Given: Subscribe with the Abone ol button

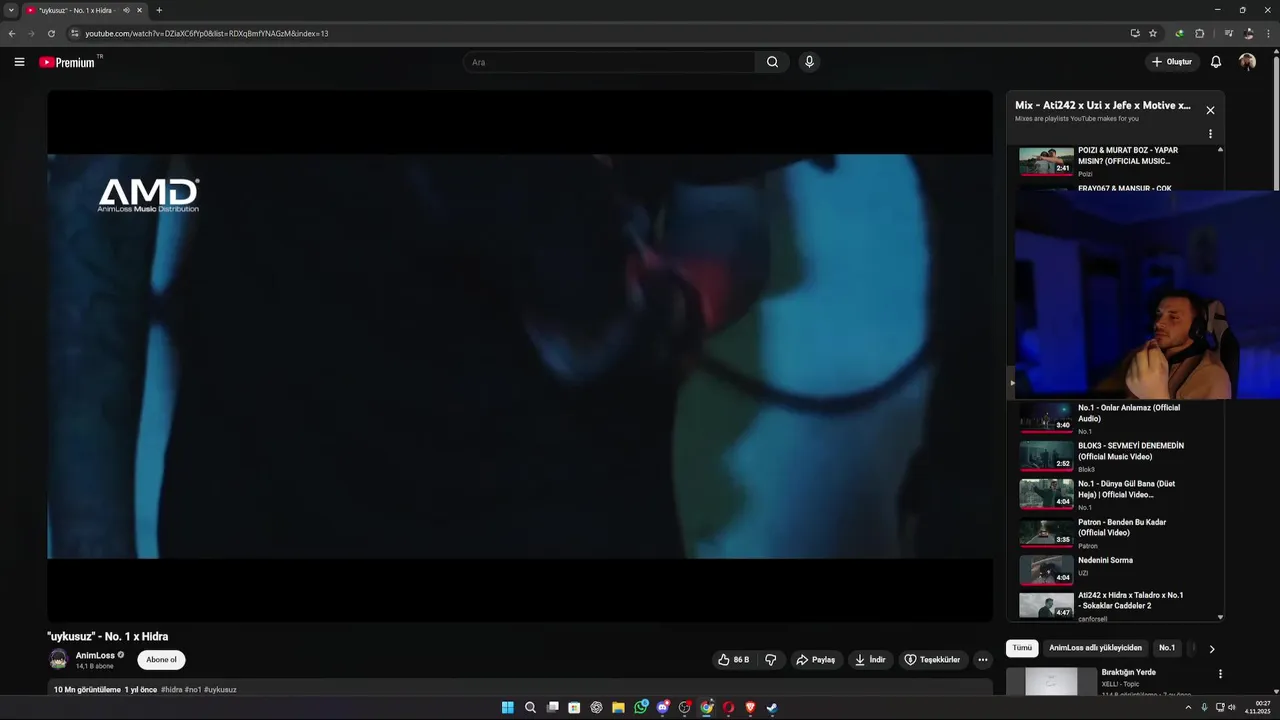Looking at the screenshot, I should pyautogui.click(x=161, y=660).
